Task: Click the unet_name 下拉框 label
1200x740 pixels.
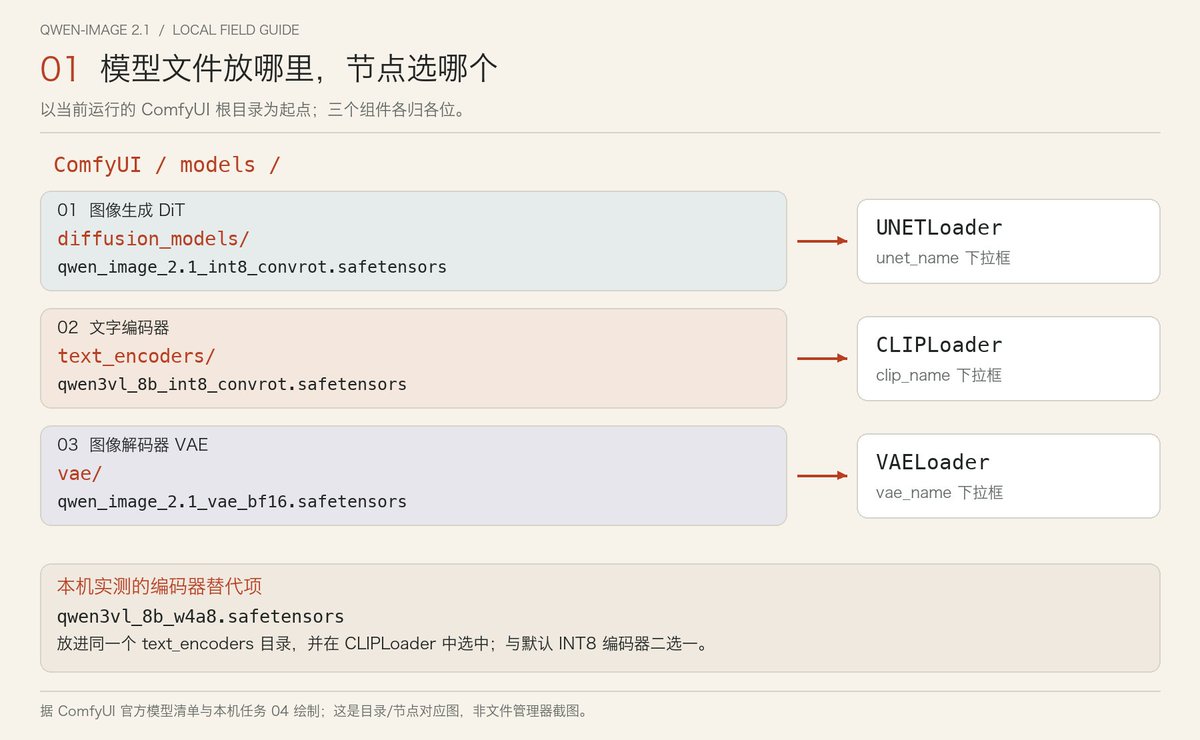Action: [943, 258]
